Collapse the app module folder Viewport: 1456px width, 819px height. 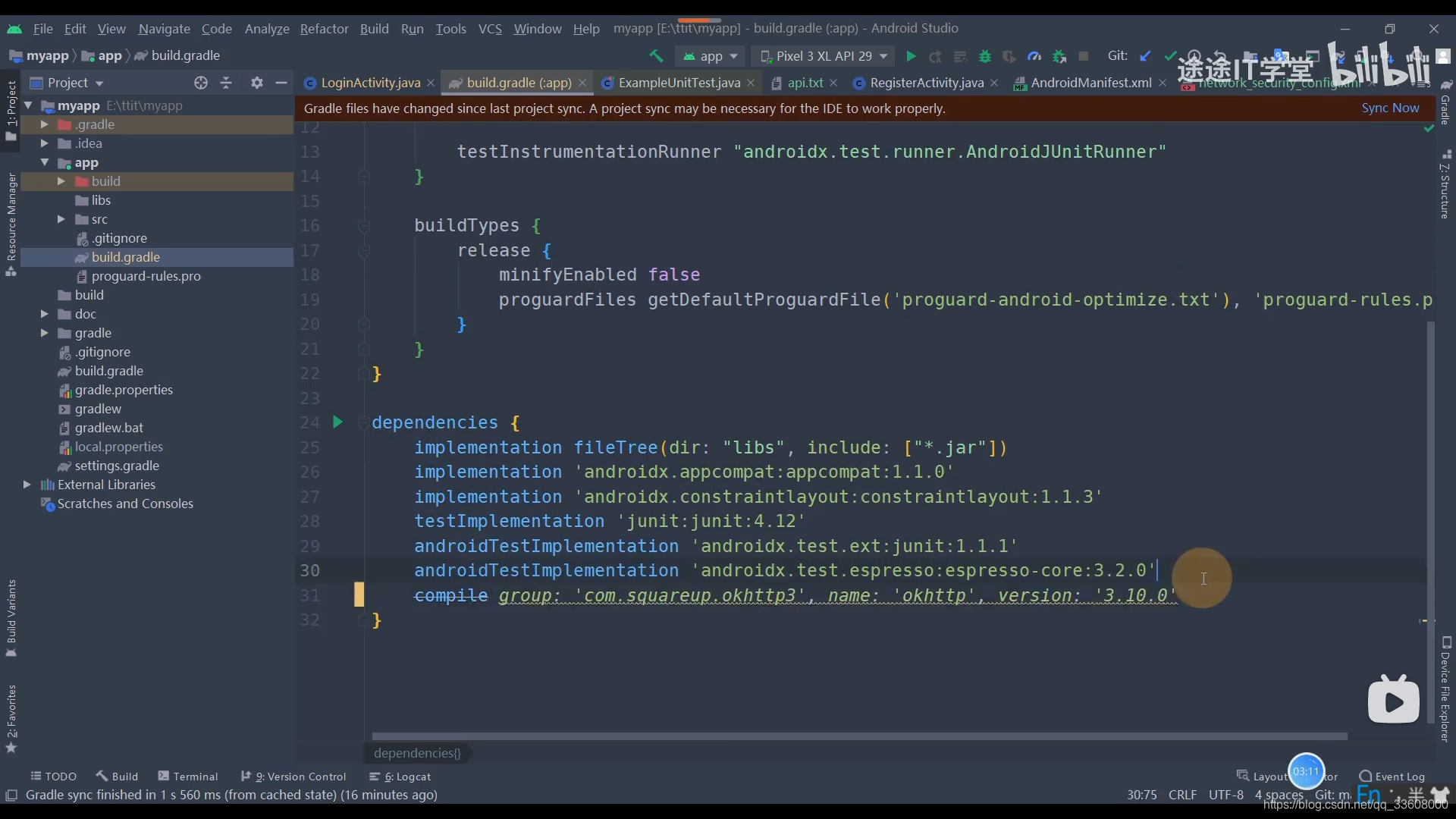(44, 162)
